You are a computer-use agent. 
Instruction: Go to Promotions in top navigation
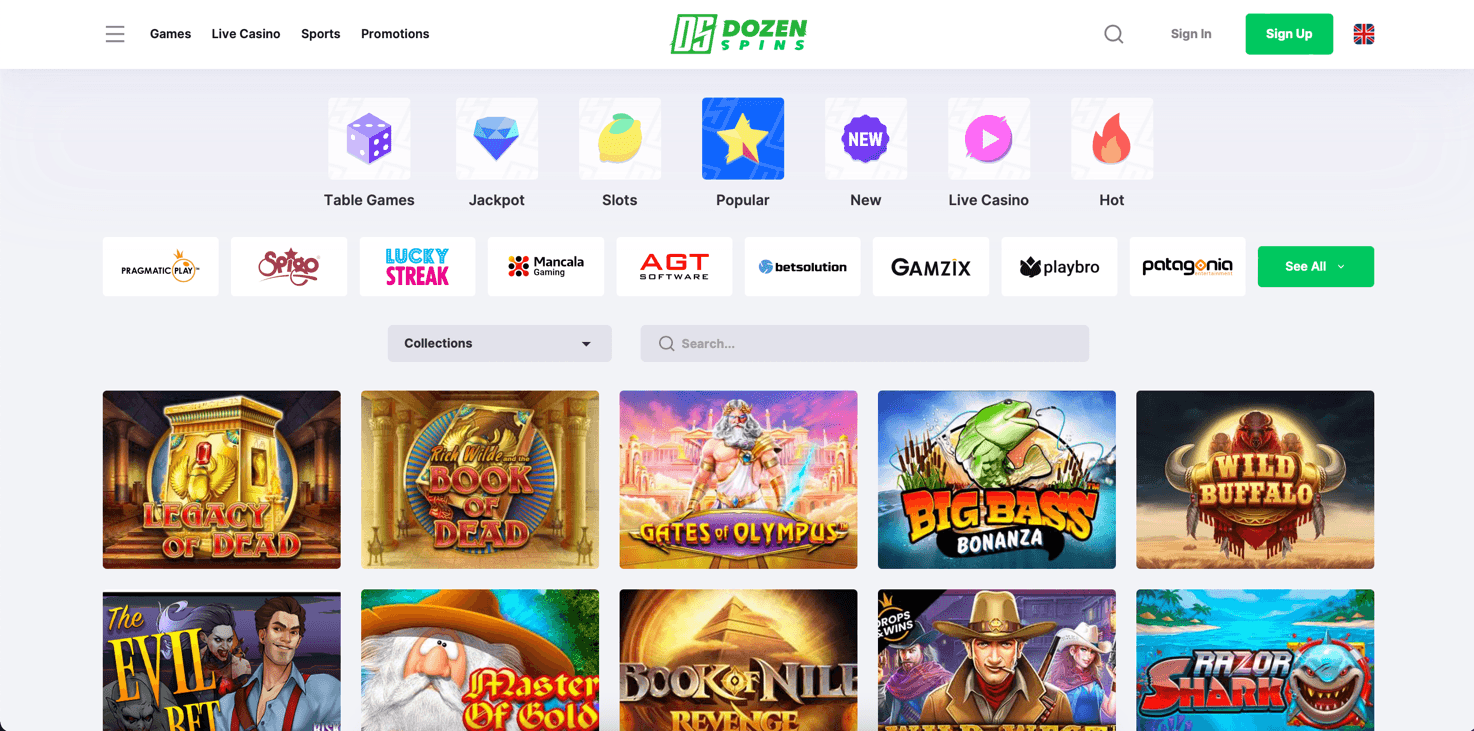tap(395, 34)
